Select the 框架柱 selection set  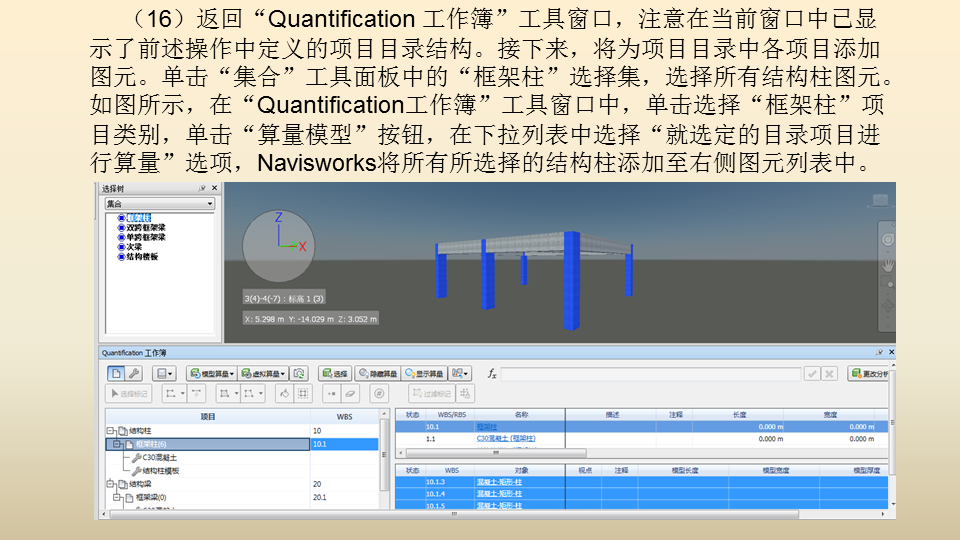point(138,218)
